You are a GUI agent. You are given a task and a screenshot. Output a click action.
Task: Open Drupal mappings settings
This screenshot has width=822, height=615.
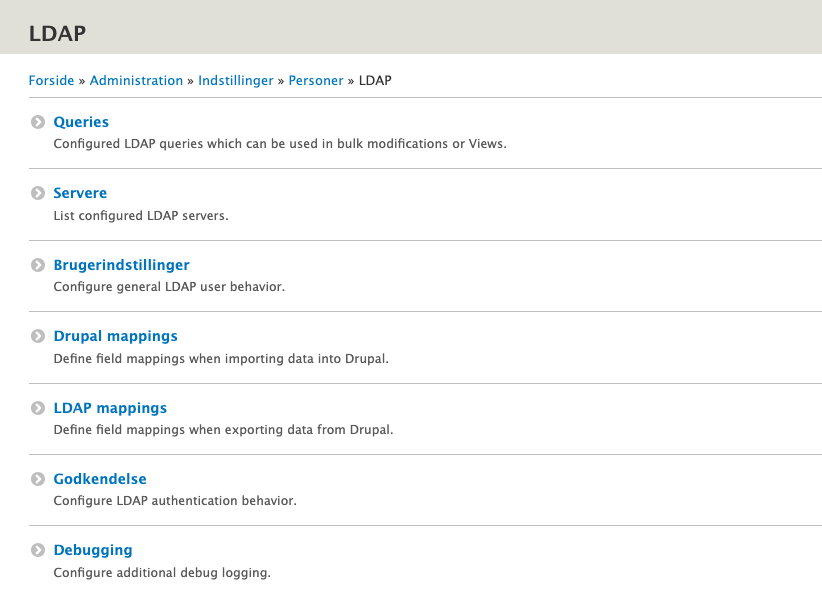pos(116,336)
